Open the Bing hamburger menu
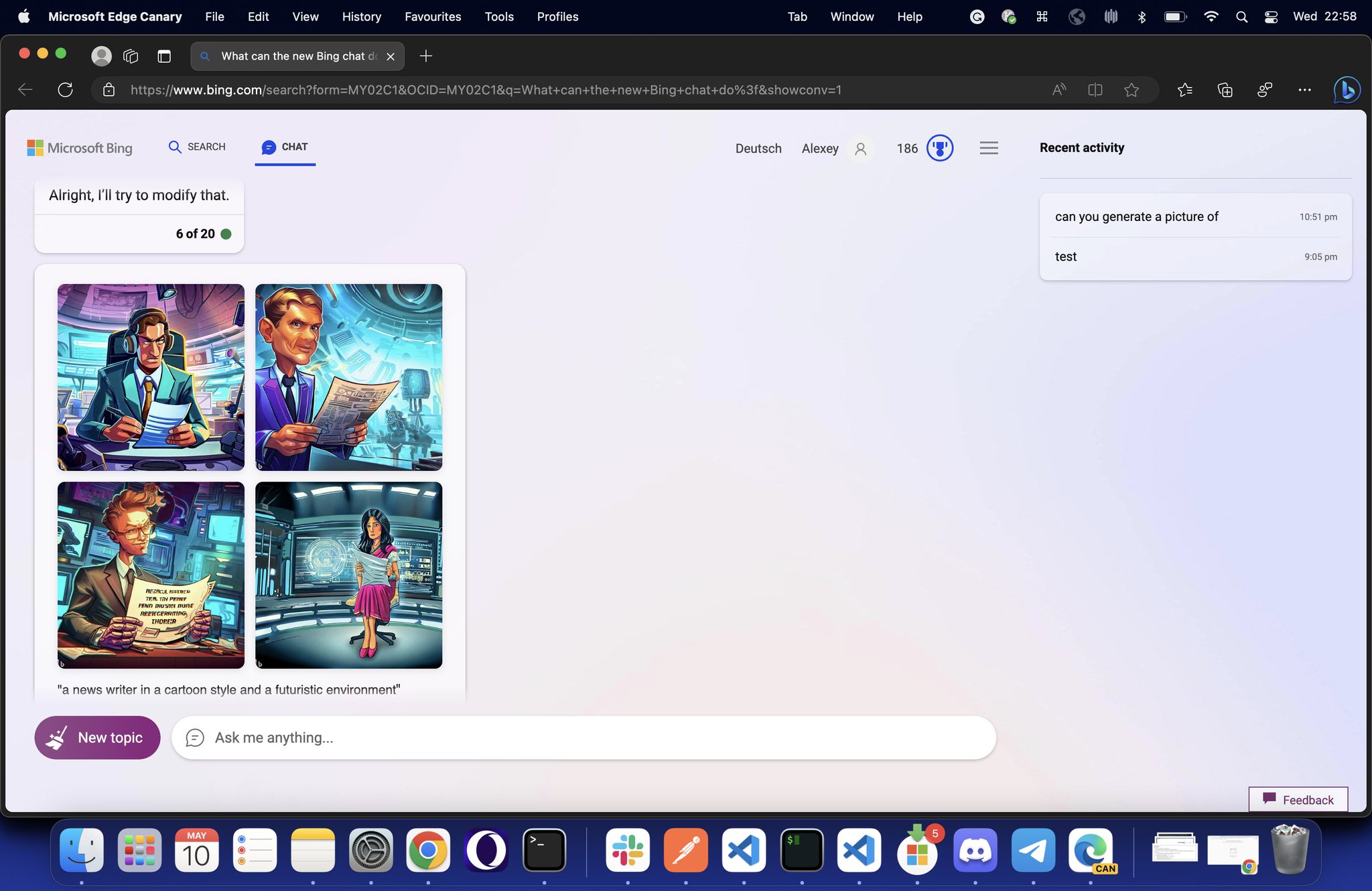 [989, 148]
